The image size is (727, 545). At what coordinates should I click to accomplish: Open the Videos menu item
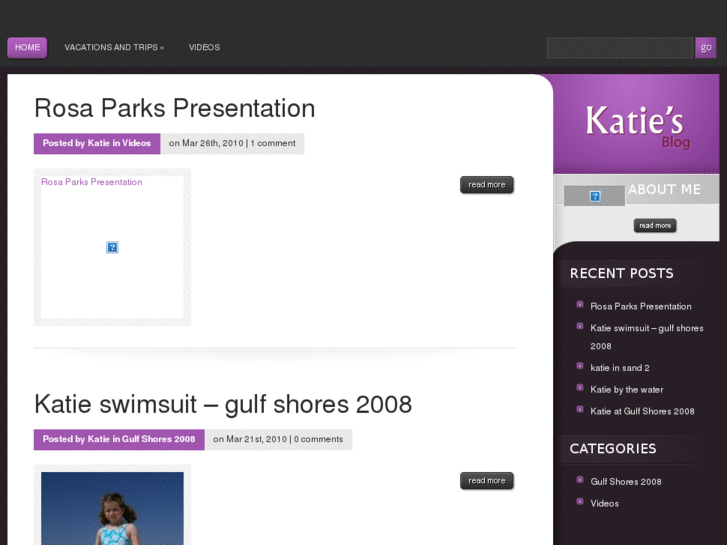tap(204, 47)
